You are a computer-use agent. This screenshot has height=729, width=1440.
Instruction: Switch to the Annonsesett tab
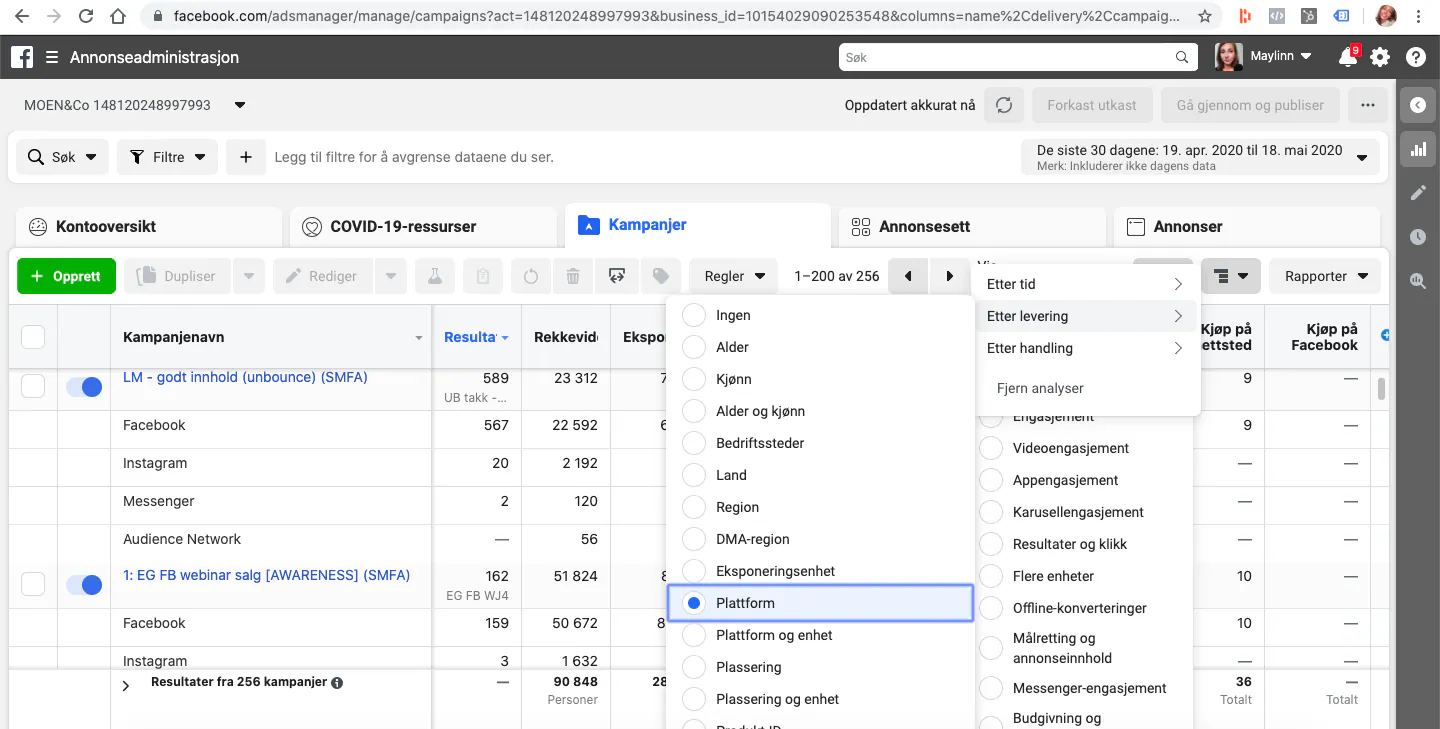coord(971,226)
